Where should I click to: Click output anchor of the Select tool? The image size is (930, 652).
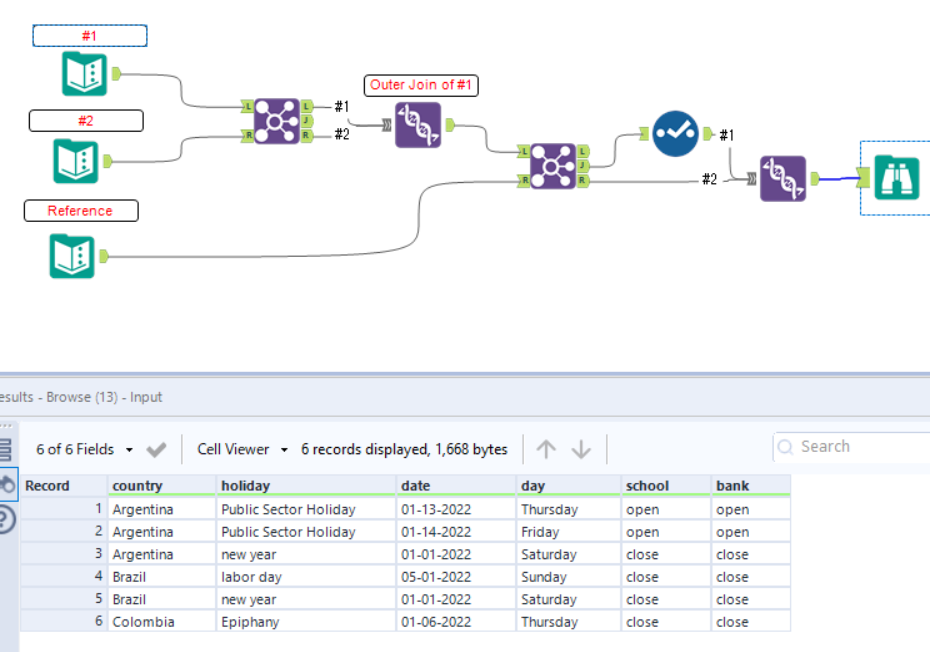(708, 133)
